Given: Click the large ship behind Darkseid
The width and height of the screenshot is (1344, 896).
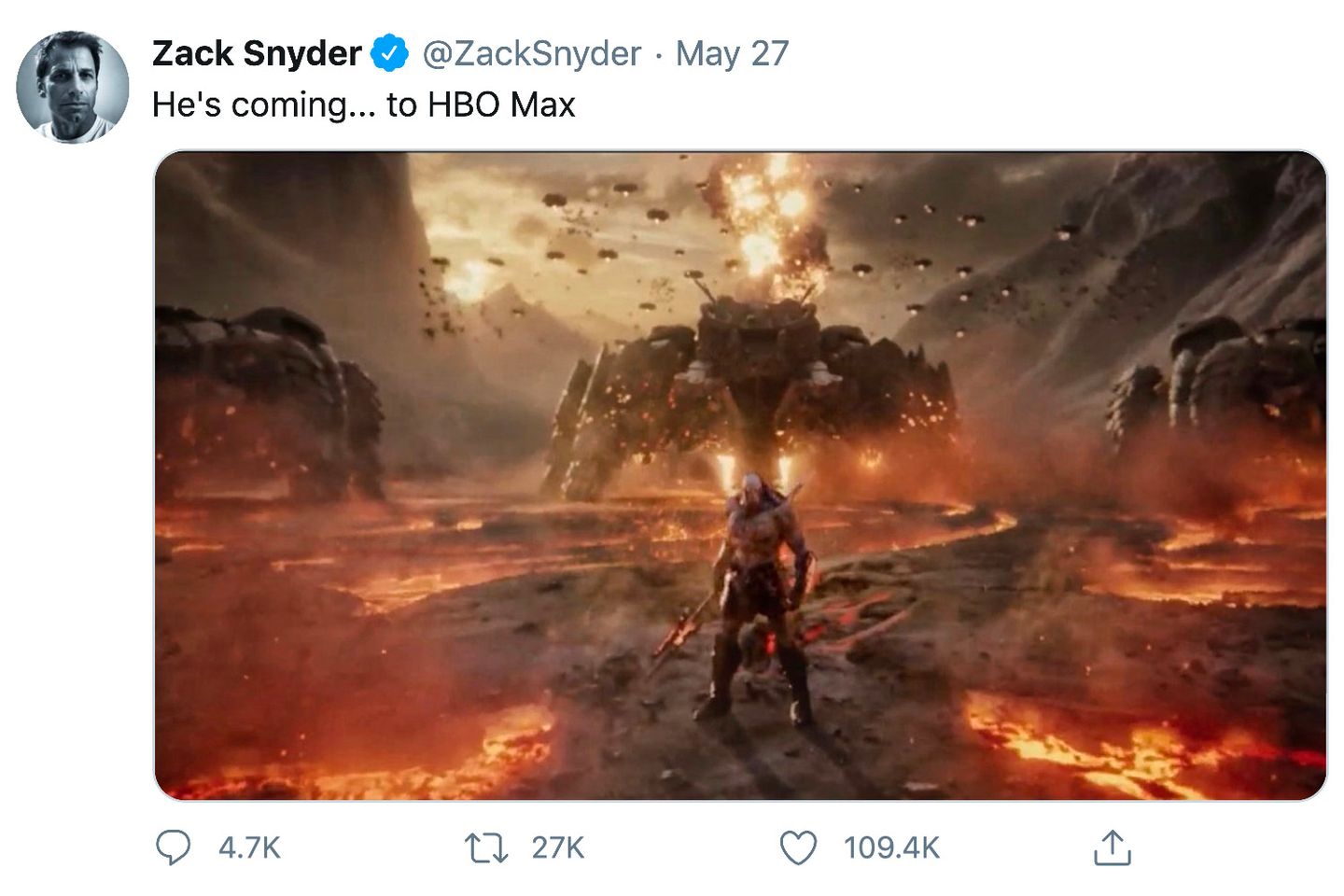Looking at the screenshot, I should (756, 392).
